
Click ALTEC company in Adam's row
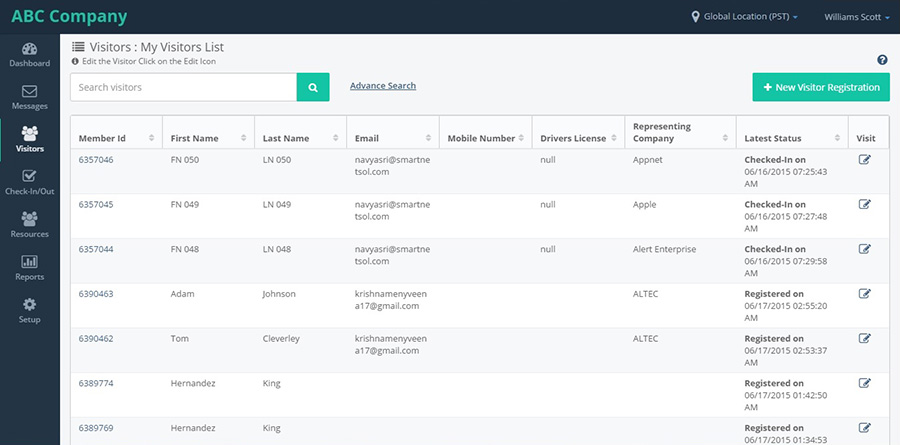[645, 294]
